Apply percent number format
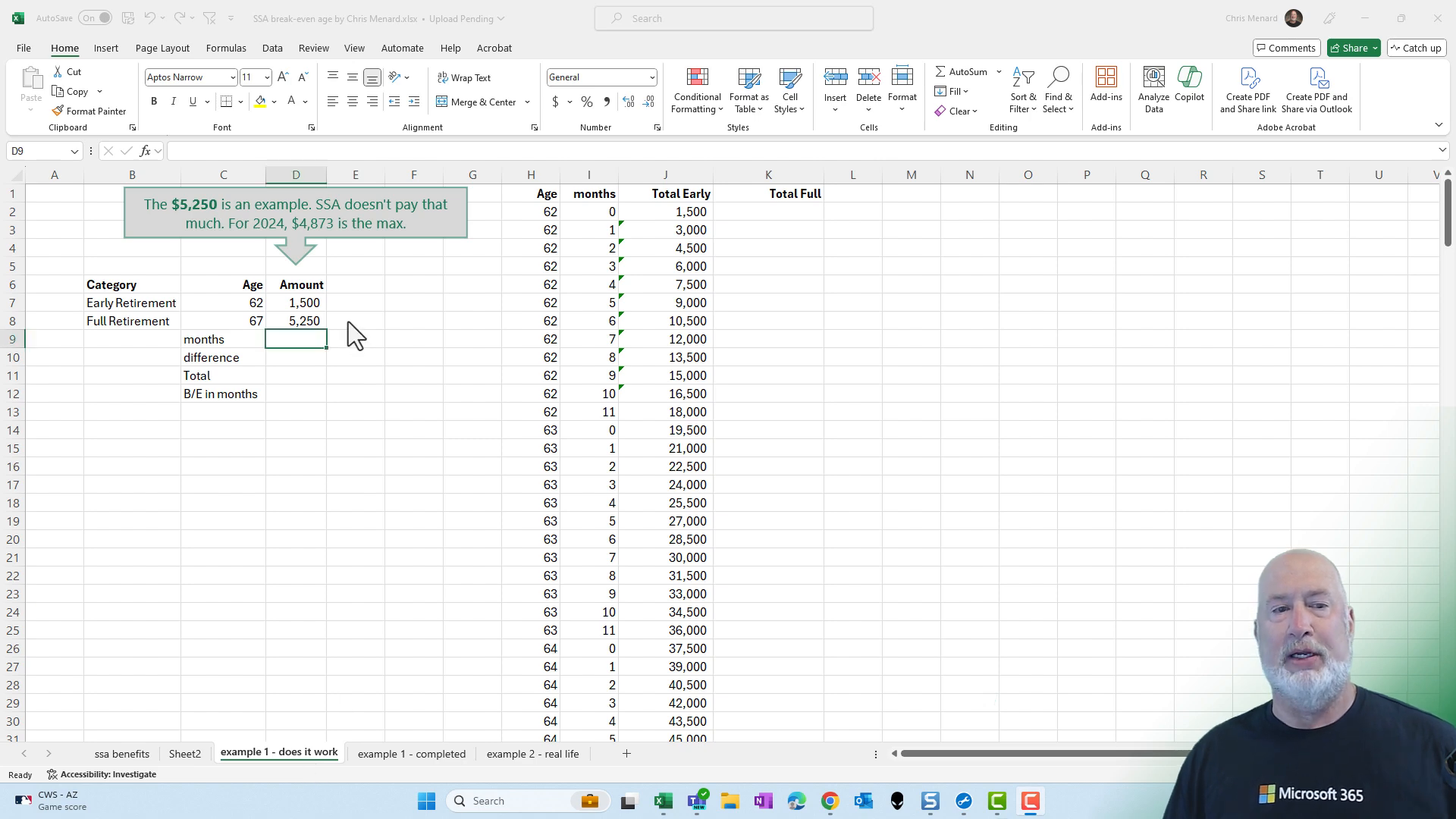Viewport: 1456px width, 819px height. (586, 101)
